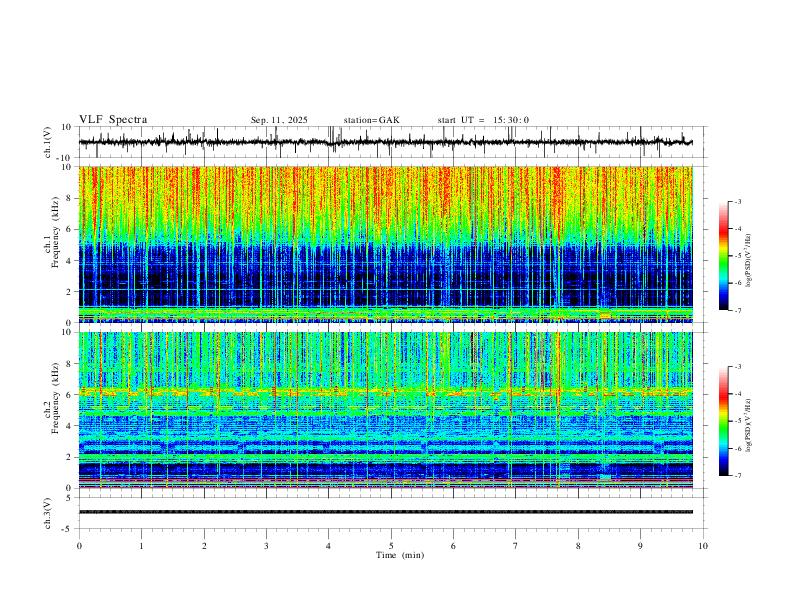The height and width of the screenshot is (612, 792).
Task: Click the ch.1 spectrogram panel
Action: (386, 244)
